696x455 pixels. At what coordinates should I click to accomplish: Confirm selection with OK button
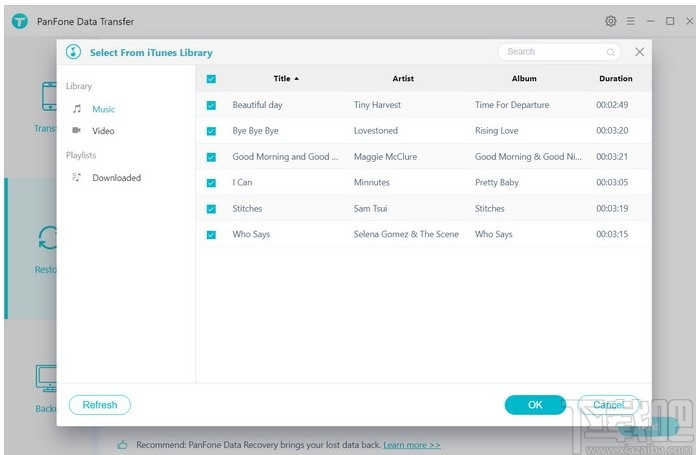coord(535,405)
